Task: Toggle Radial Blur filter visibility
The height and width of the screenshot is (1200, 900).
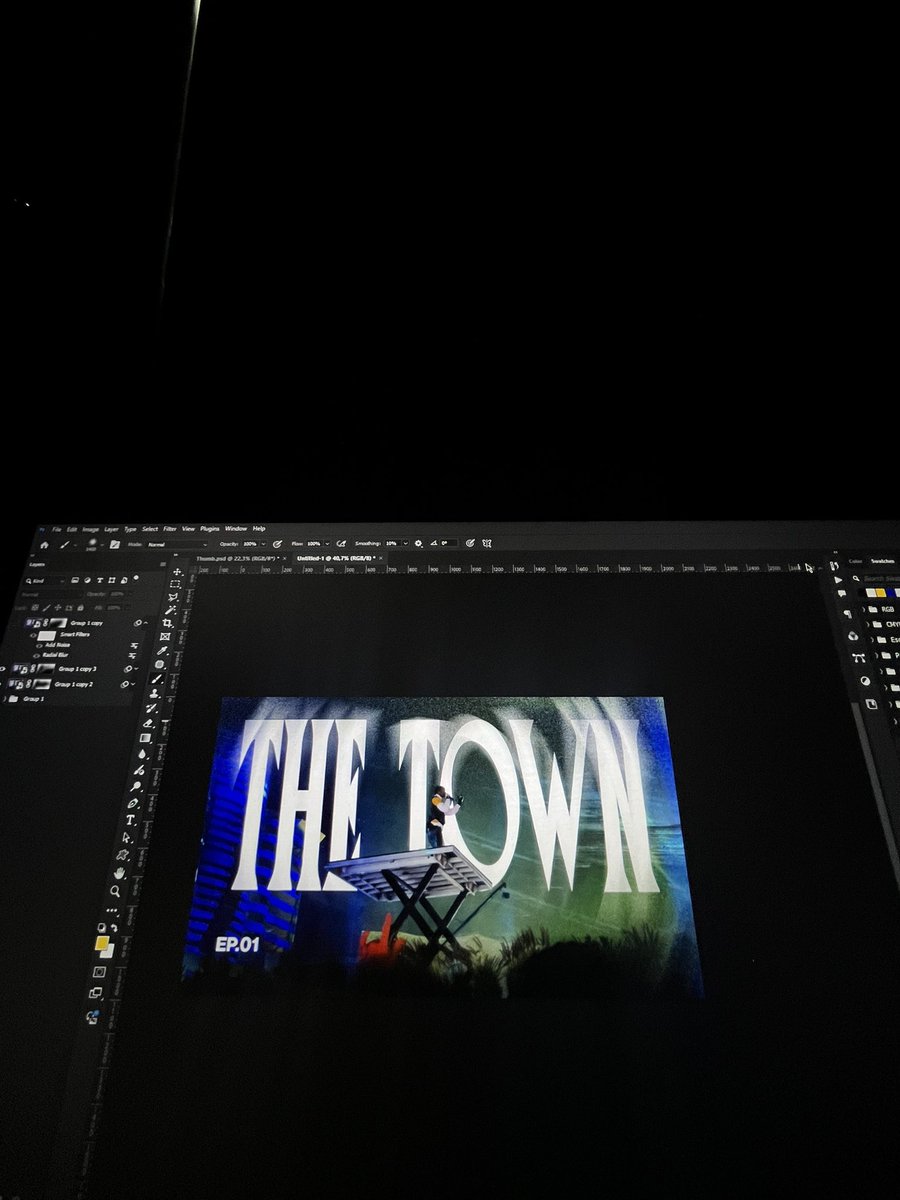Action: 36,656
